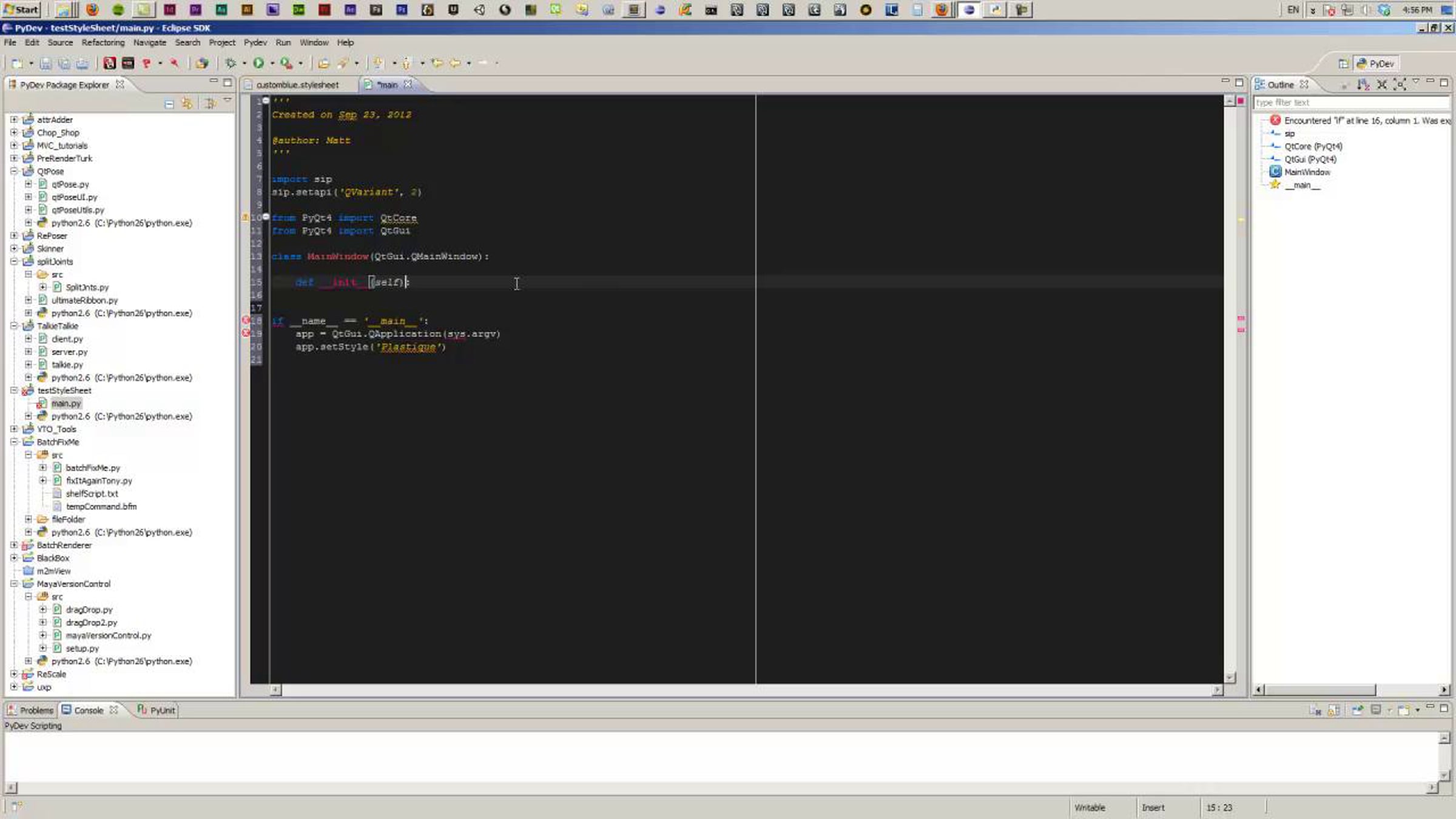Click the MainWindow class in Outline
The width and height of the screenshot is (1456, 819).
click(1307, 172)
